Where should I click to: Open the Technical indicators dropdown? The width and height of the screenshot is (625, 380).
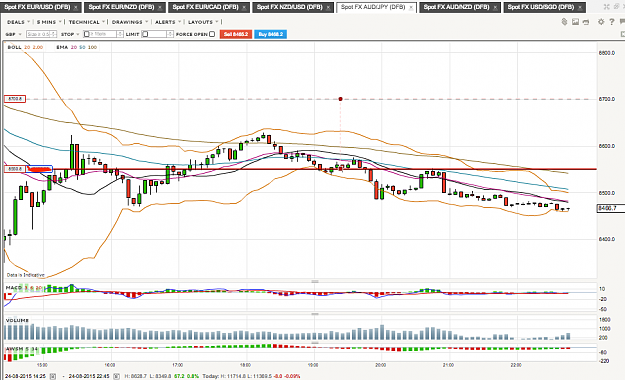click(86, 22)
